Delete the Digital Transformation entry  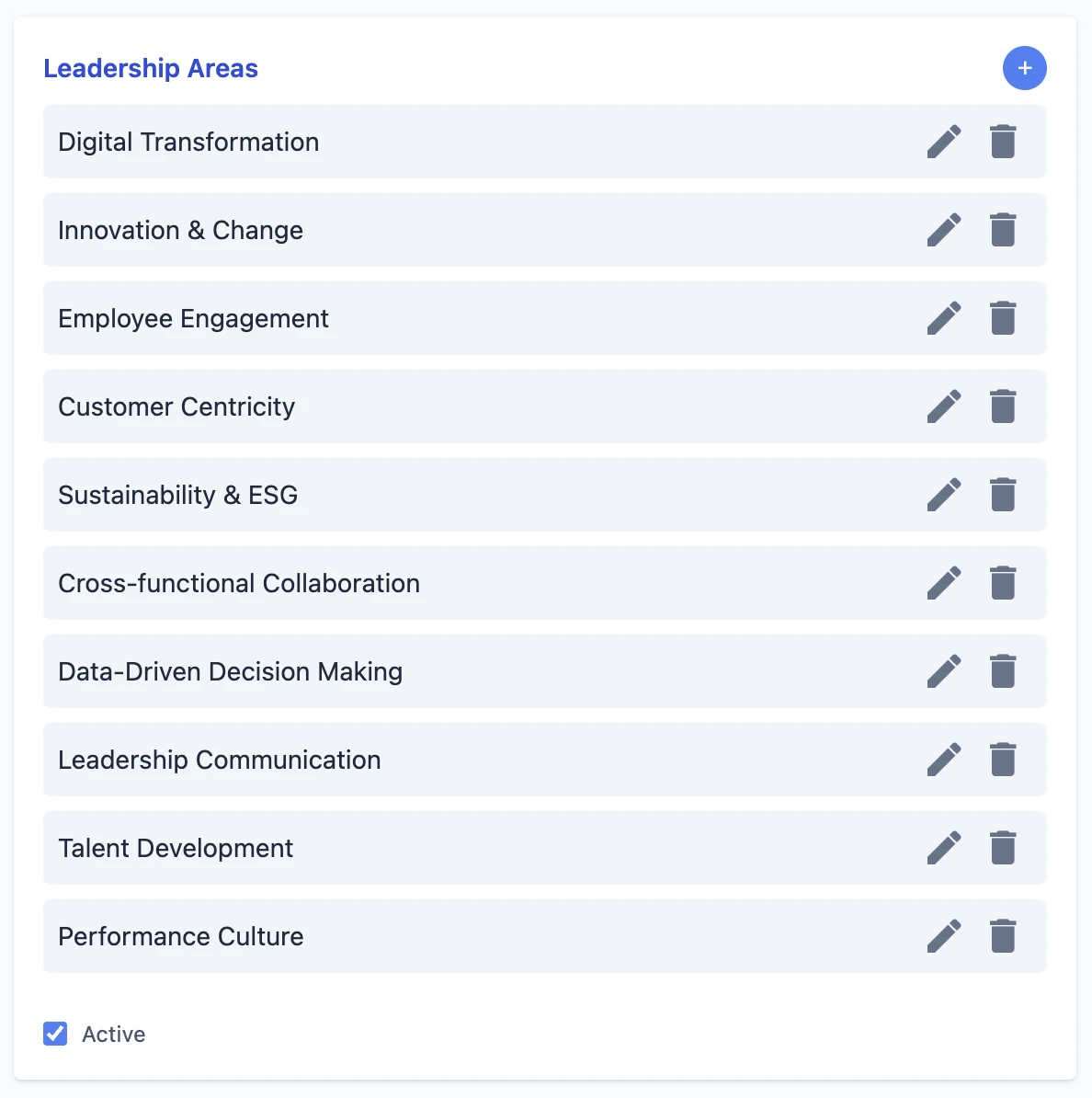pyautogui.click(x=1003, y=142)
